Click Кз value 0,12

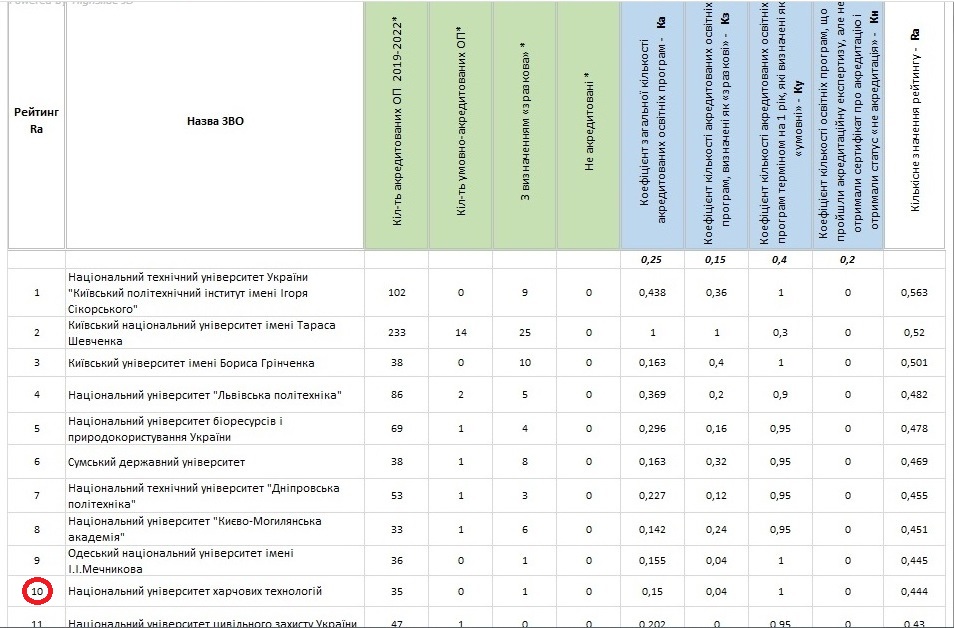click(716, 495)
